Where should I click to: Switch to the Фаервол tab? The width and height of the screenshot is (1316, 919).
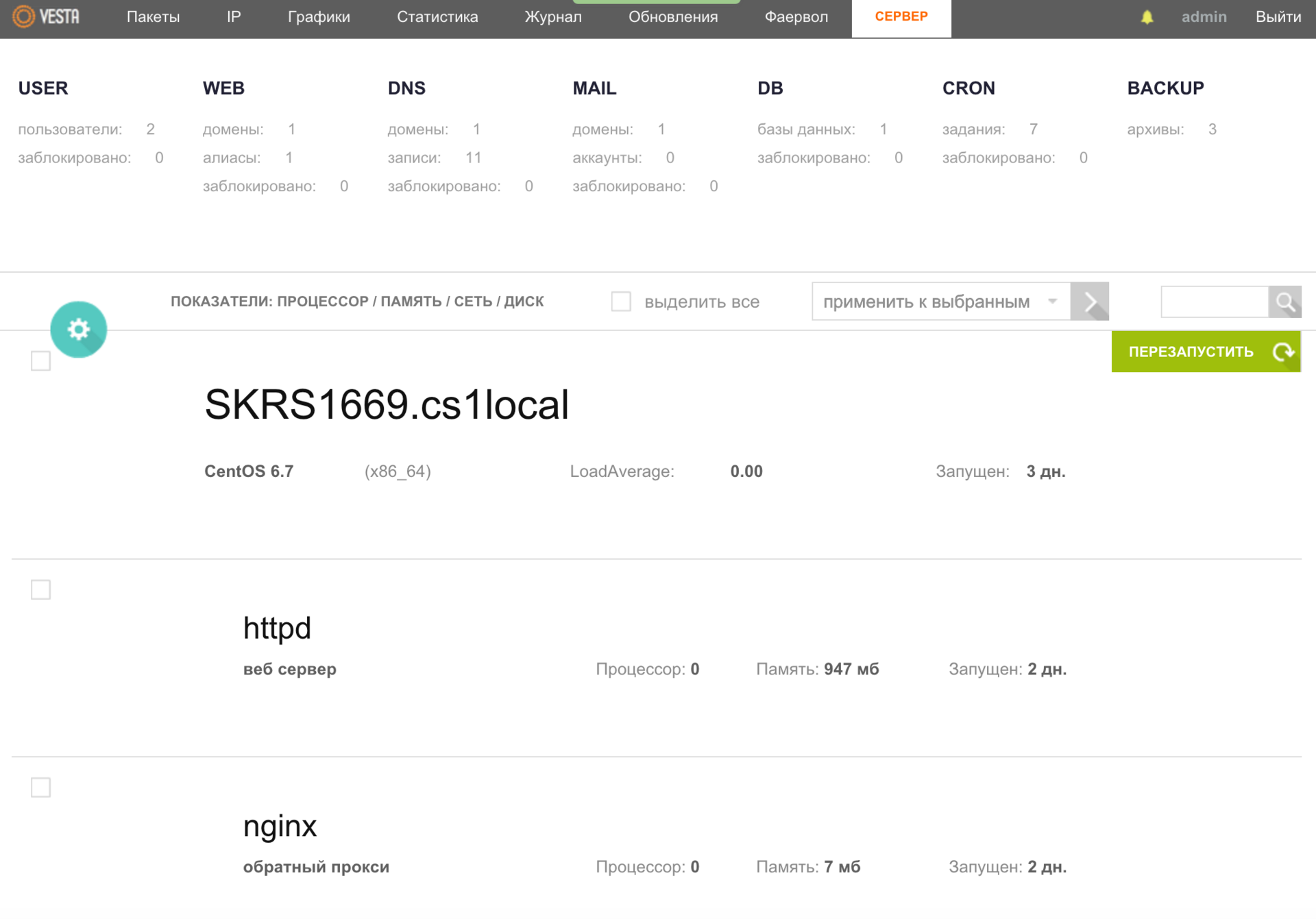[x=796, y=17]
